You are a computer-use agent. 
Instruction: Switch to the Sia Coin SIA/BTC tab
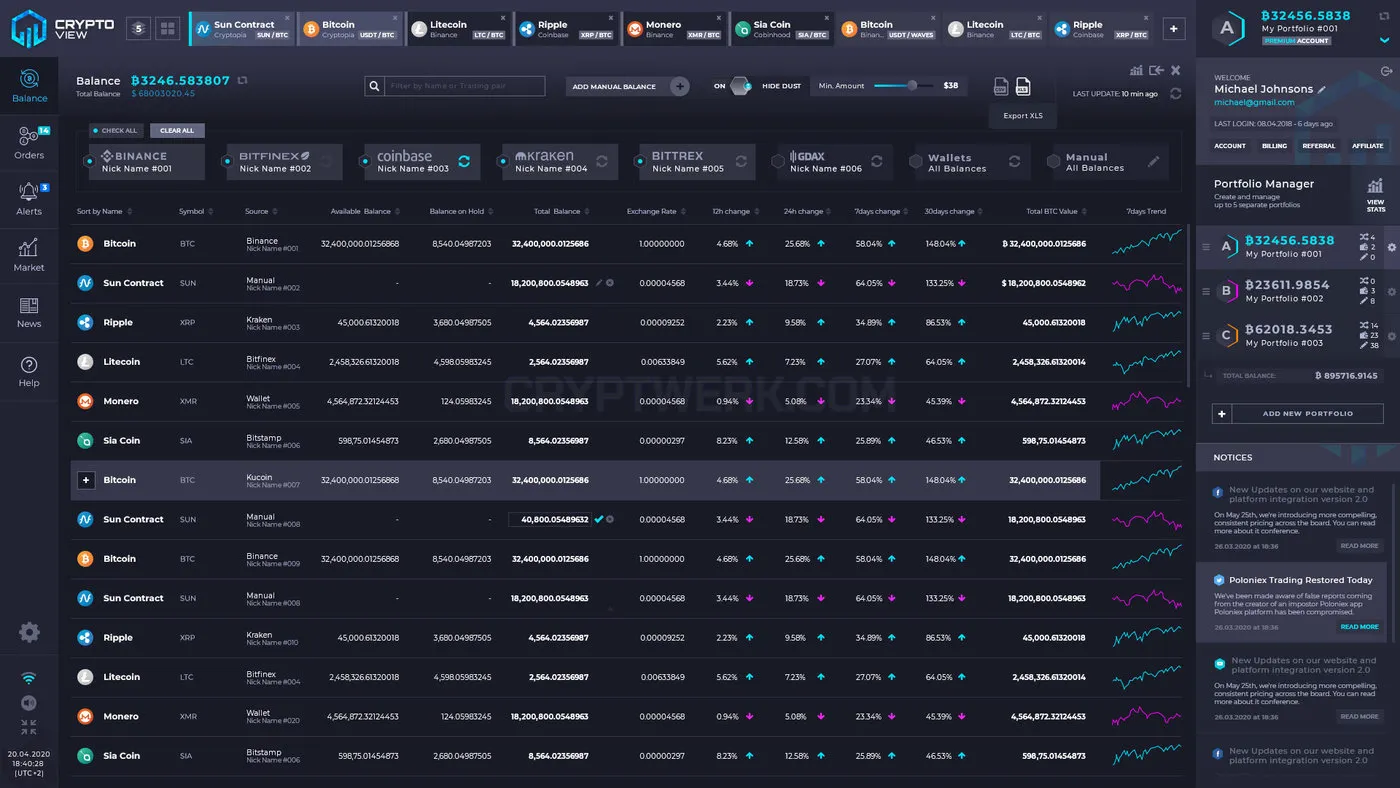point(781,29)
